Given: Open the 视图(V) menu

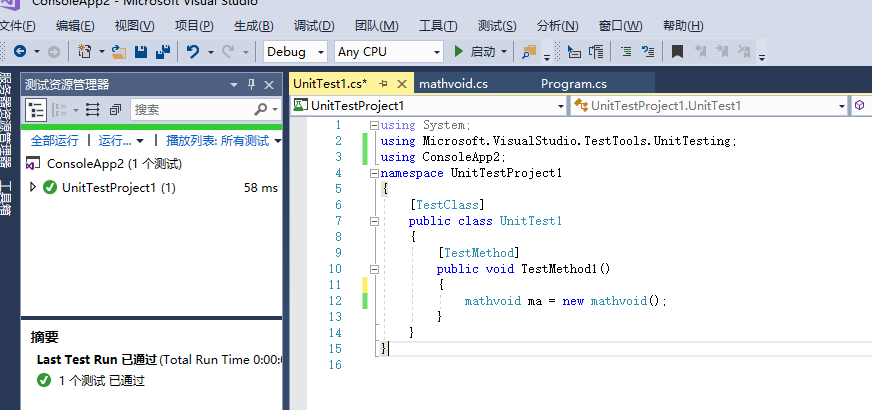Looking at the screenshot, I should (135, 26).
